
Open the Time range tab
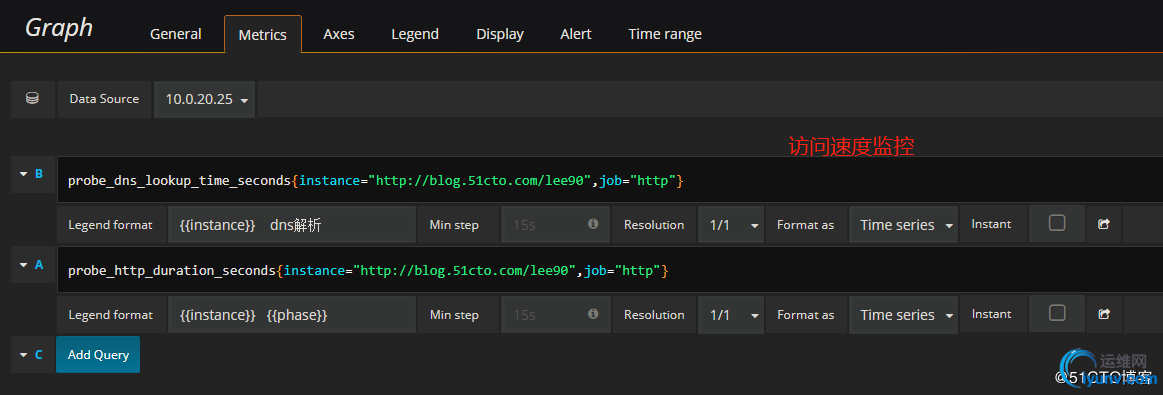pyautogui.click(x=665, y=34)
